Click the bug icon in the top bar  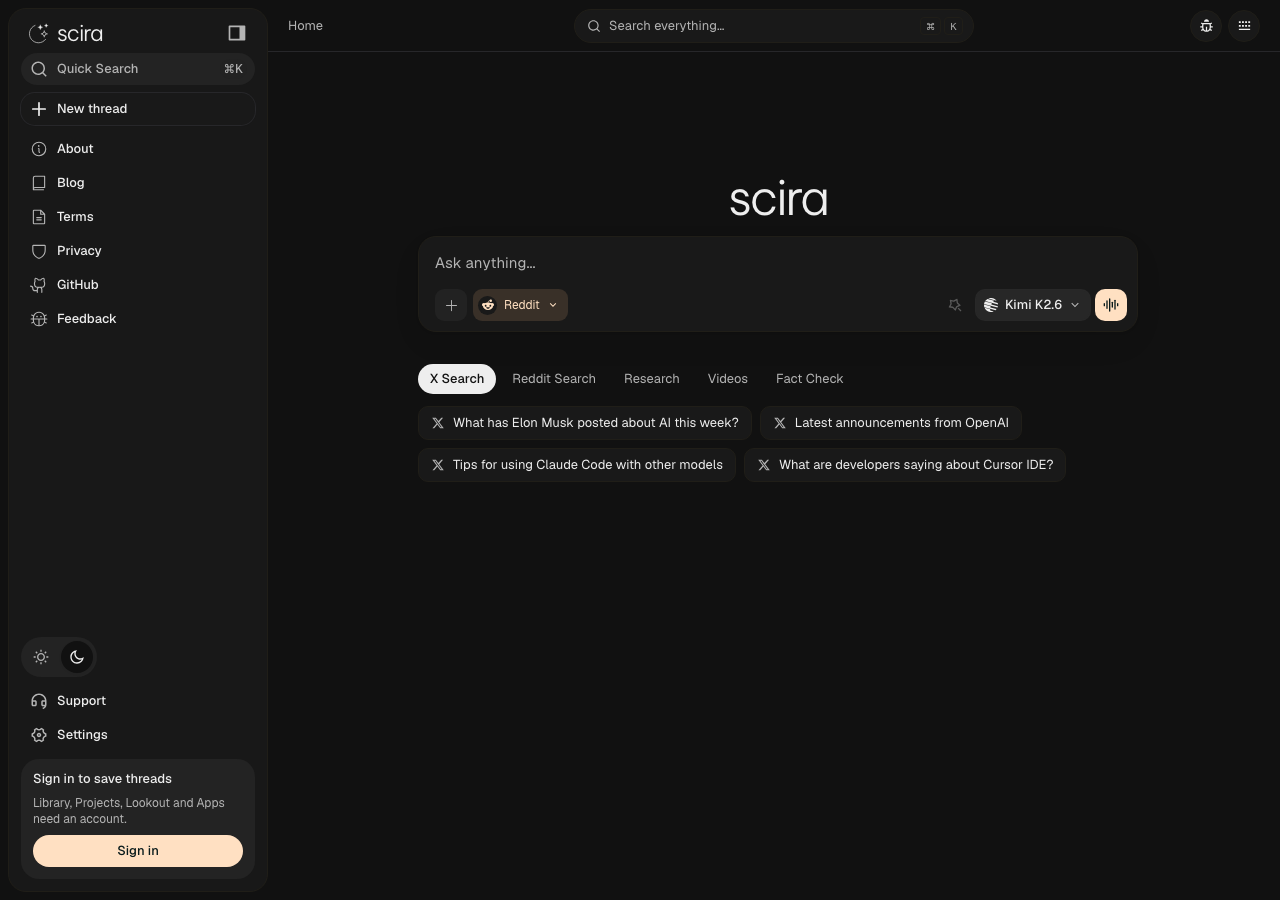1206,26
